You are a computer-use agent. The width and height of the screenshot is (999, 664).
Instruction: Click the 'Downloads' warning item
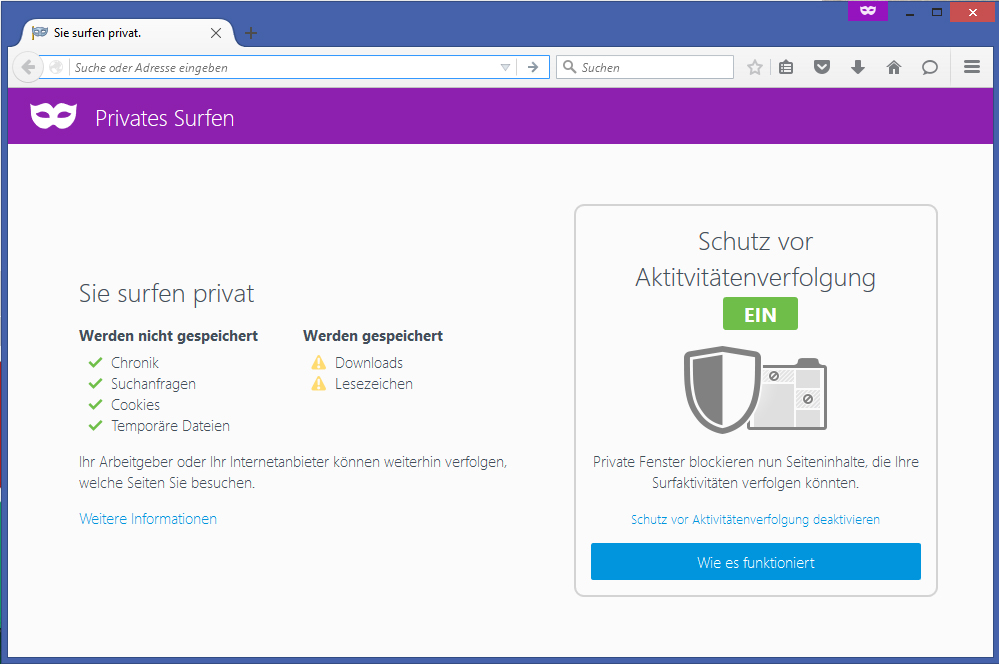[357, 363]
